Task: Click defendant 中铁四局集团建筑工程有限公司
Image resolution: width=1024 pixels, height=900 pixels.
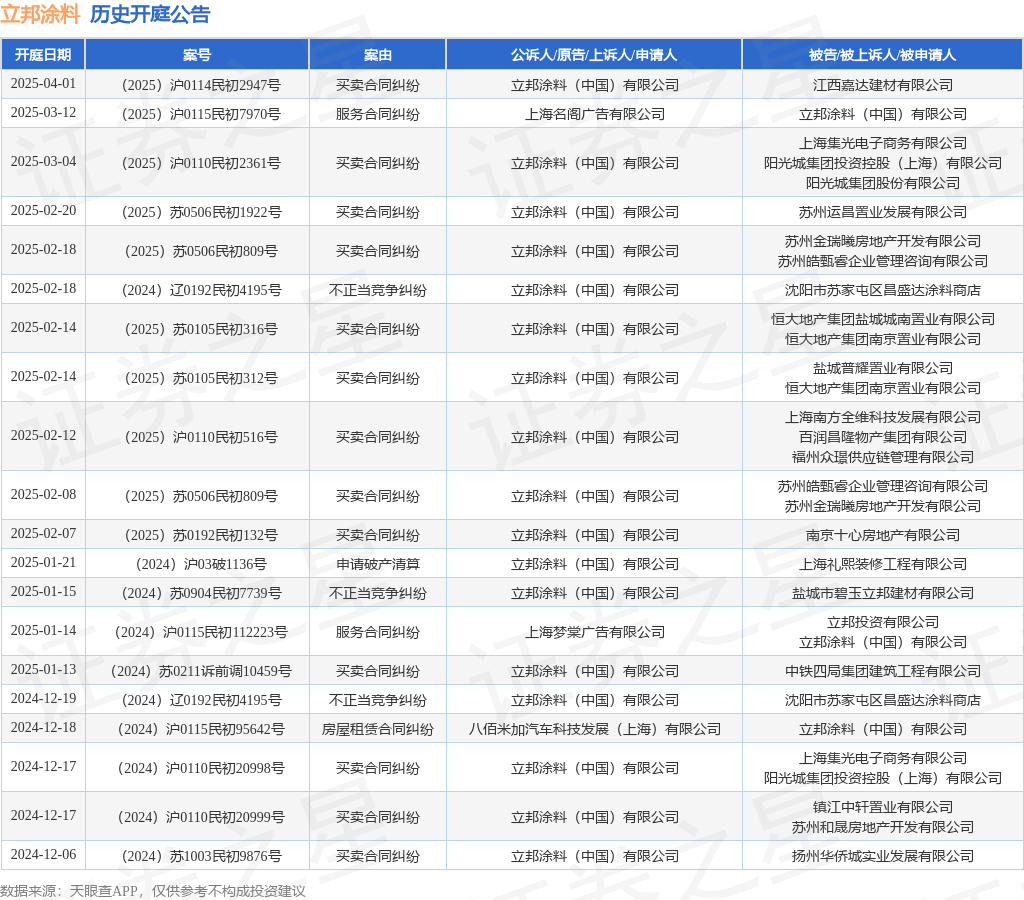Action: coord(882,671)
